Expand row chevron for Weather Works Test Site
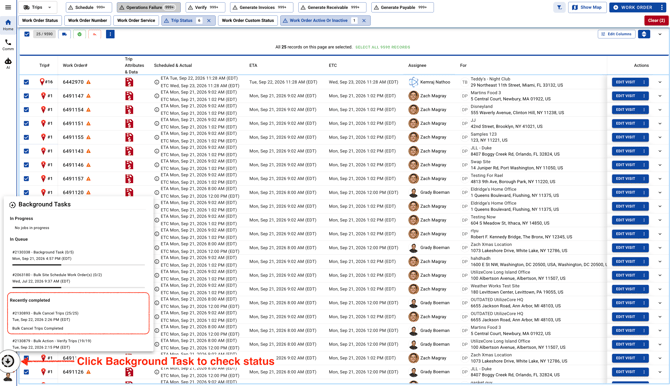The height and width of the screenshot is (386, 670). tap(660, 289)
